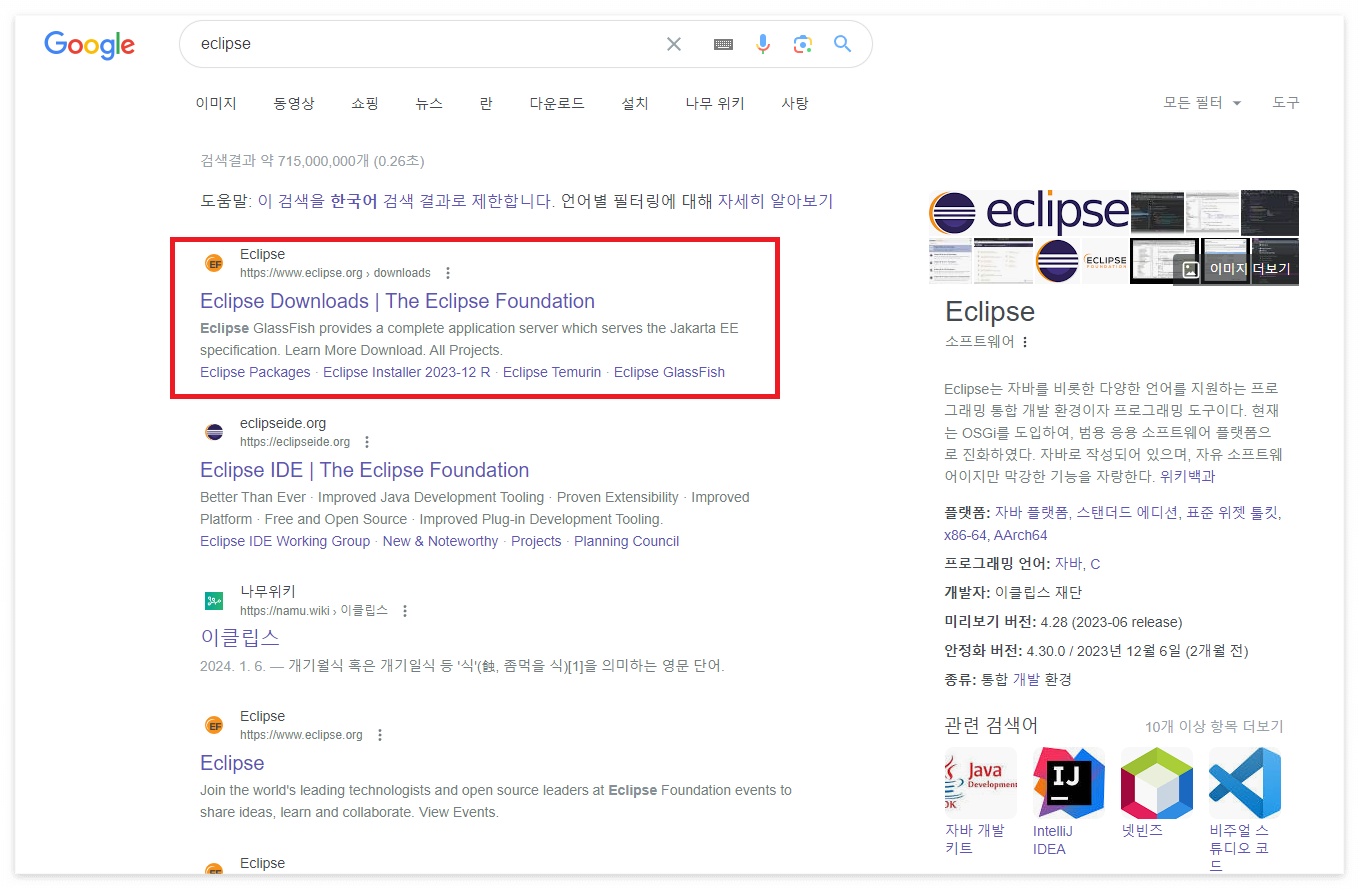The height and width of the screenshot is (889, 1359).
Task: Open the Eclipse result above Join the world's
Action: pos(232,763)
